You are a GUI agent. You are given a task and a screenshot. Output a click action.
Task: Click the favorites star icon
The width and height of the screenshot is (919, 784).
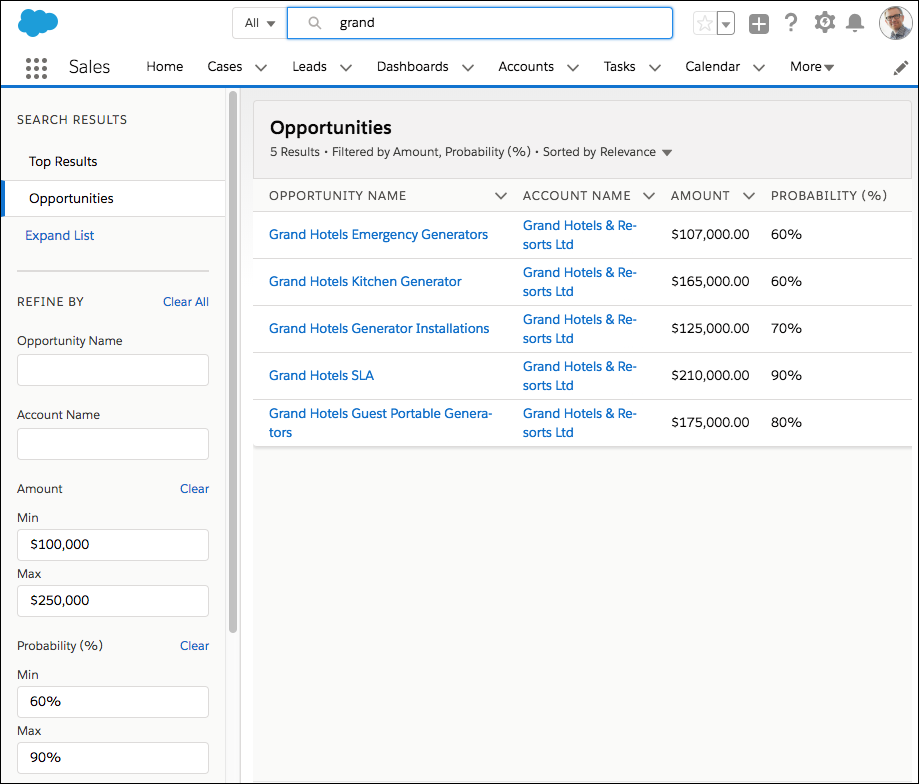704,23
